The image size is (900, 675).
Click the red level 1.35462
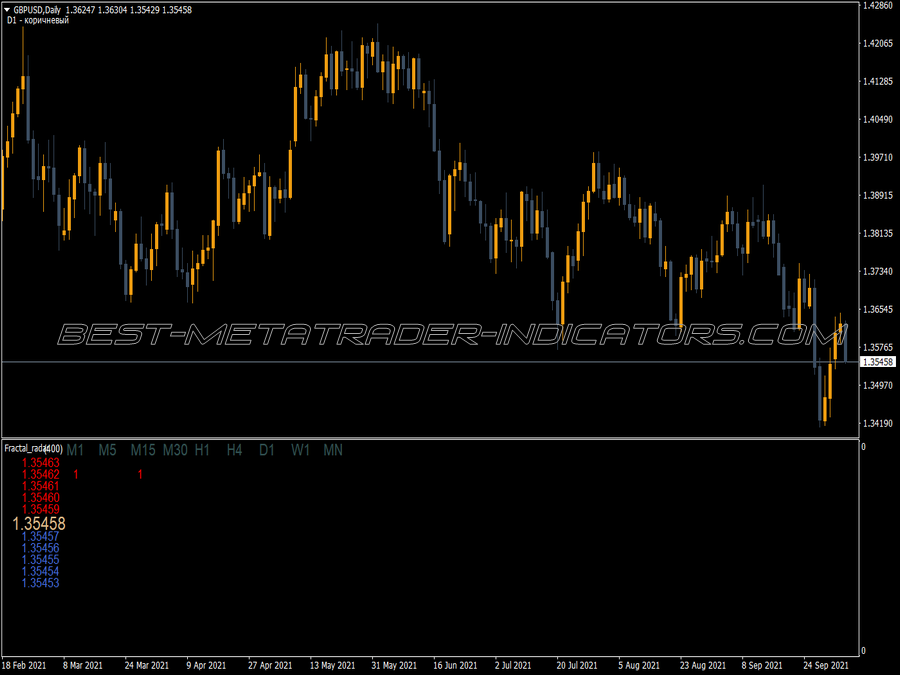[x=40, y=474]
